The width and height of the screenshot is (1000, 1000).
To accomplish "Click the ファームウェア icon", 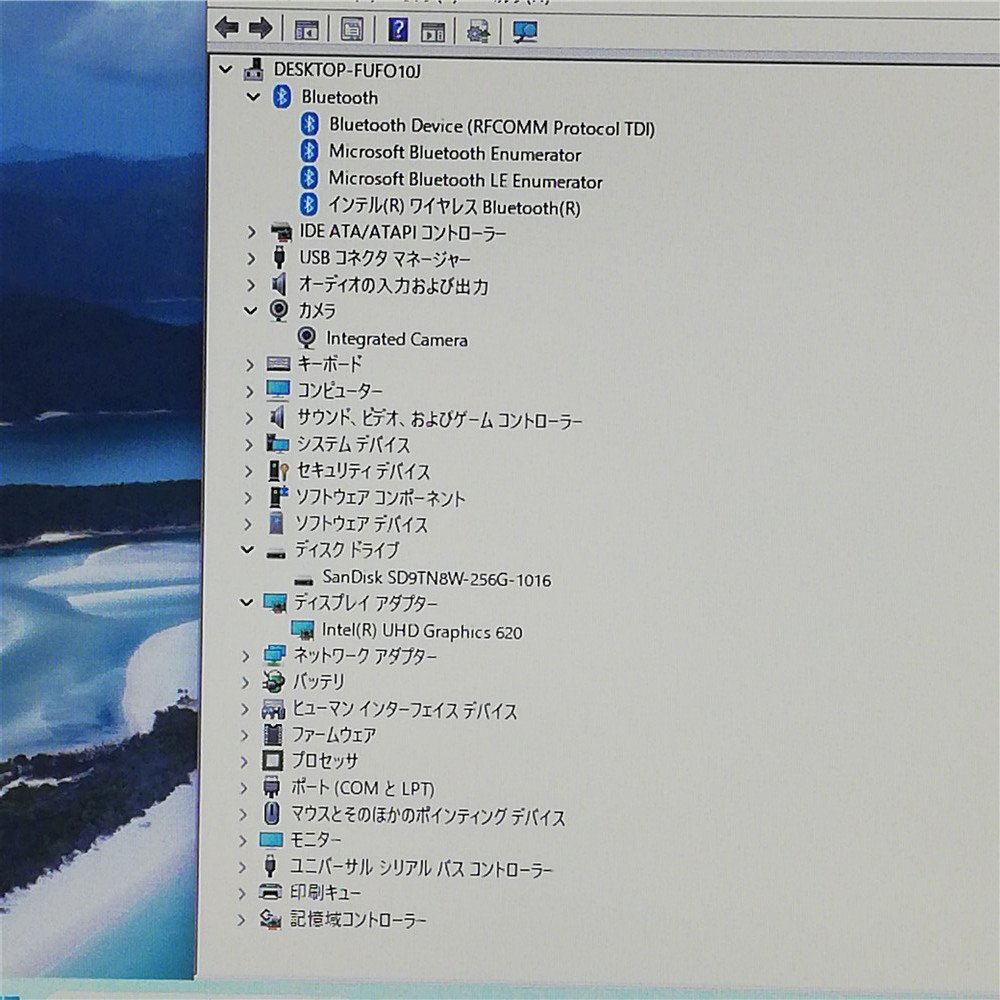I will tap(273, 734).
